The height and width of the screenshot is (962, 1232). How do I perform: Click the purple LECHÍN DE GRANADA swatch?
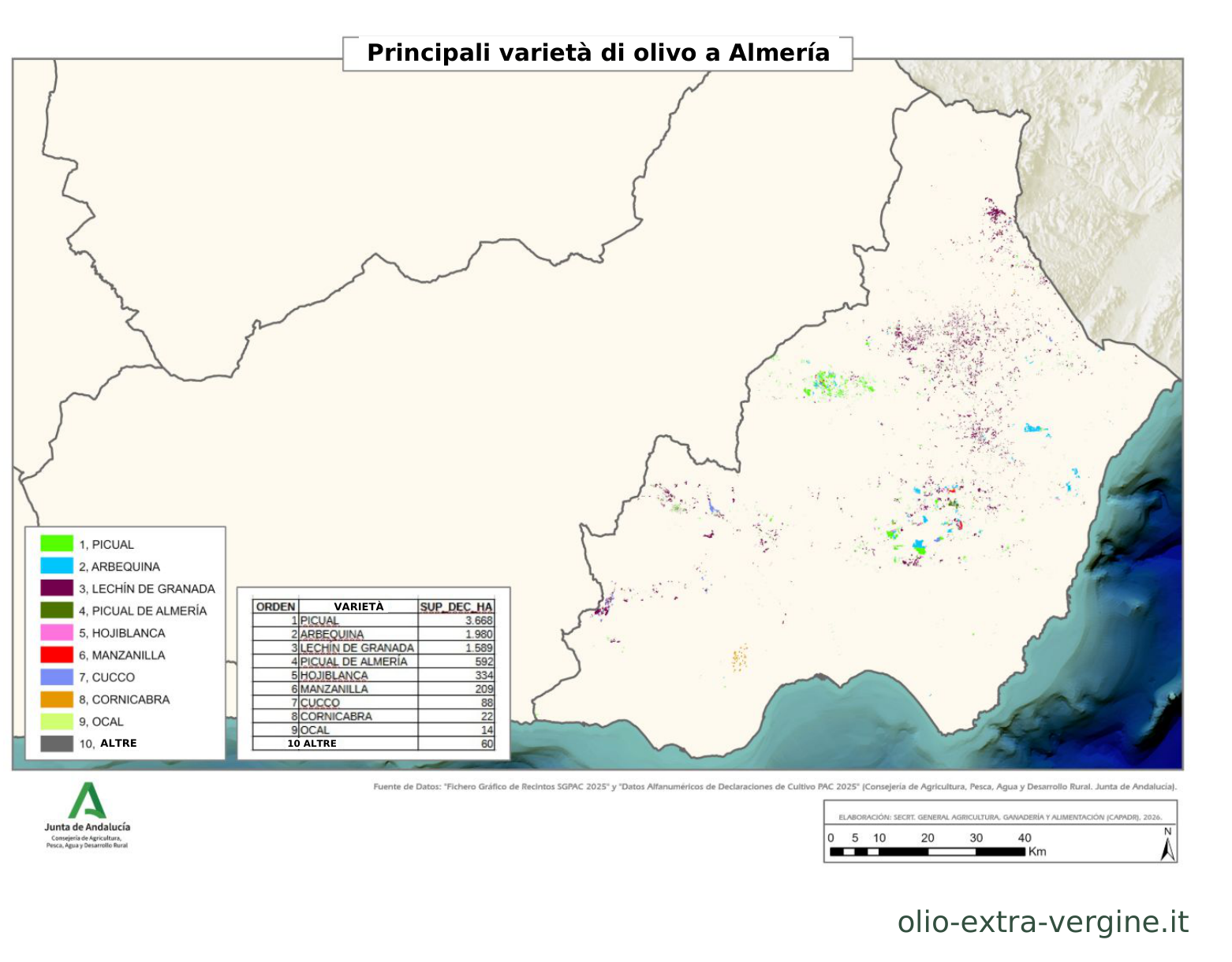coord(57,588)
